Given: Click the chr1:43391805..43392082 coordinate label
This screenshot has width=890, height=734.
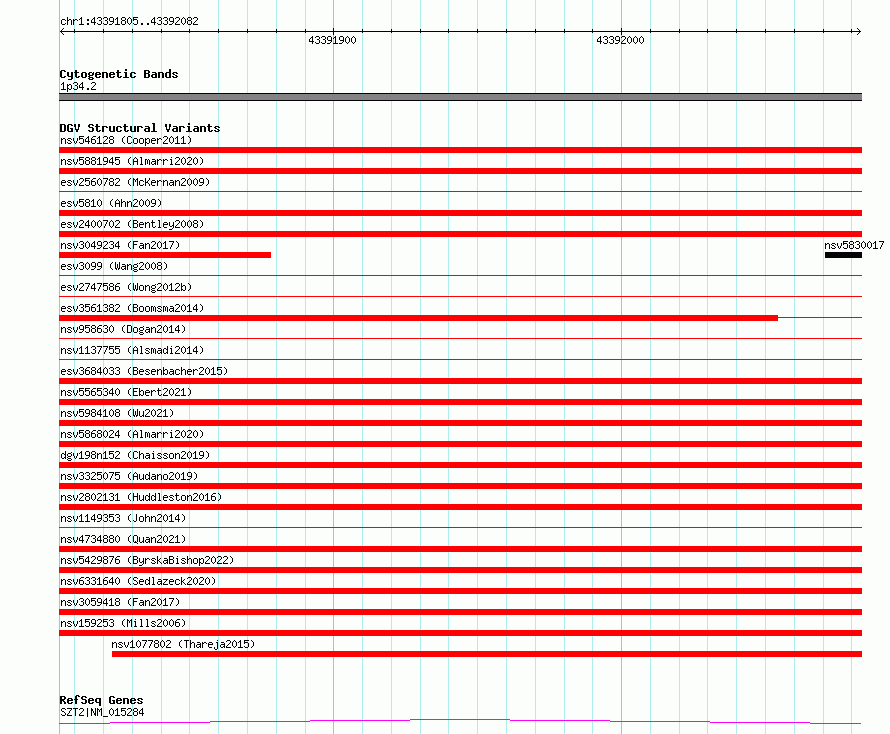Looking at the screenshot, I should [x=129, y=21].
